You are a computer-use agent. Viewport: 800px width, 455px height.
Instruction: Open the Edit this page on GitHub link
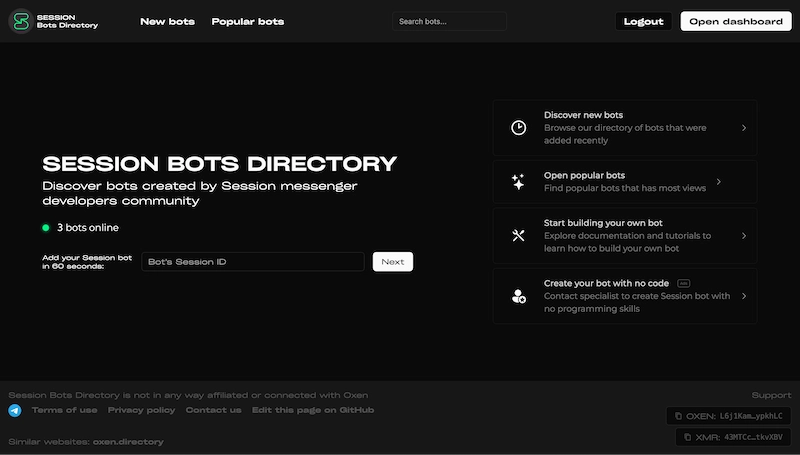pyautogui.click(x=313, y=410)
